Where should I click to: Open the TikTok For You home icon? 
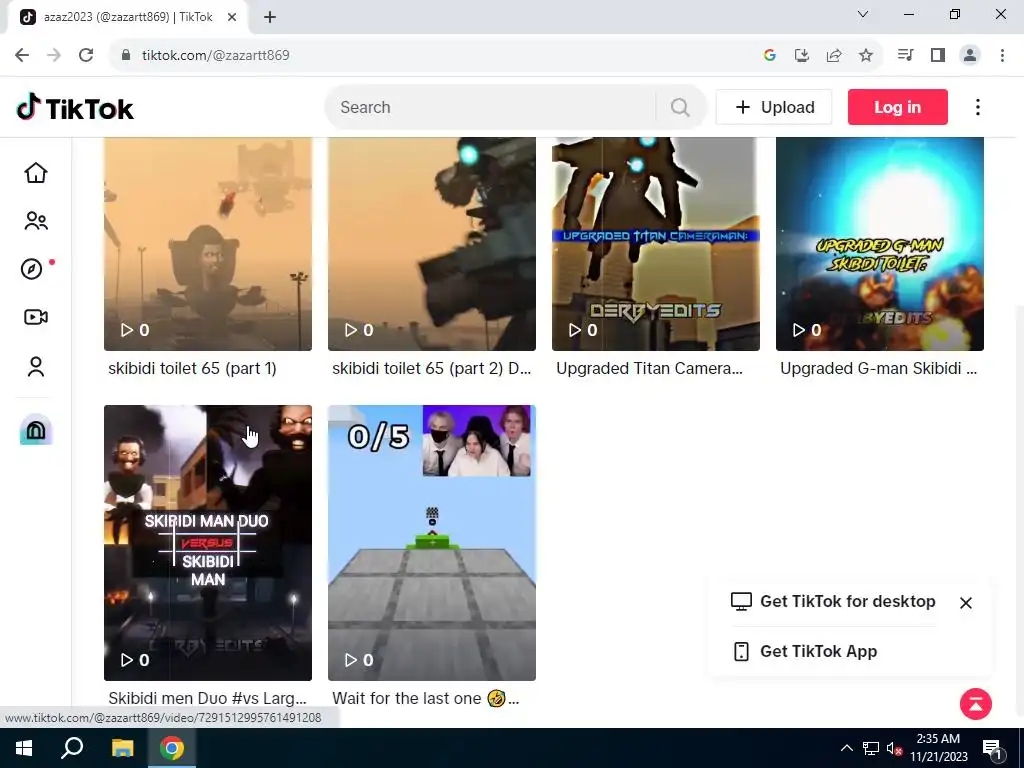point(36,173)
